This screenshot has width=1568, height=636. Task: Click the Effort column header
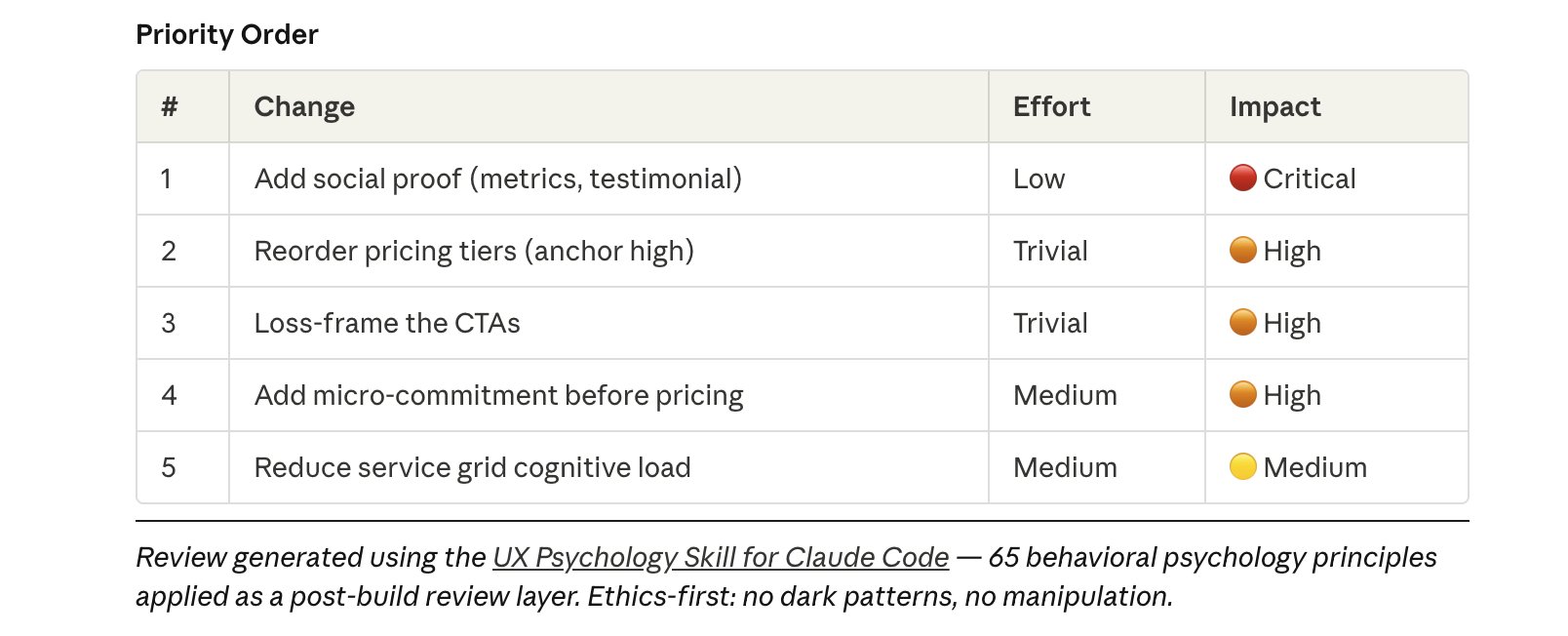point(1051,106)
